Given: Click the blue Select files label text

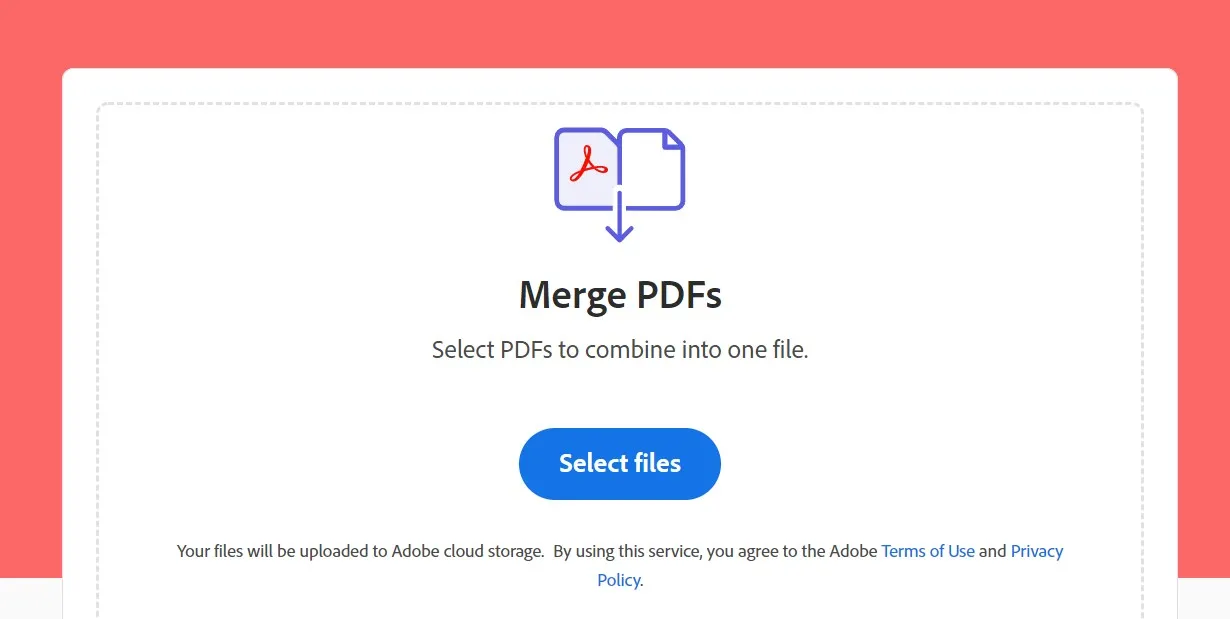Looking at the screenshot, I should coord(619,463).
